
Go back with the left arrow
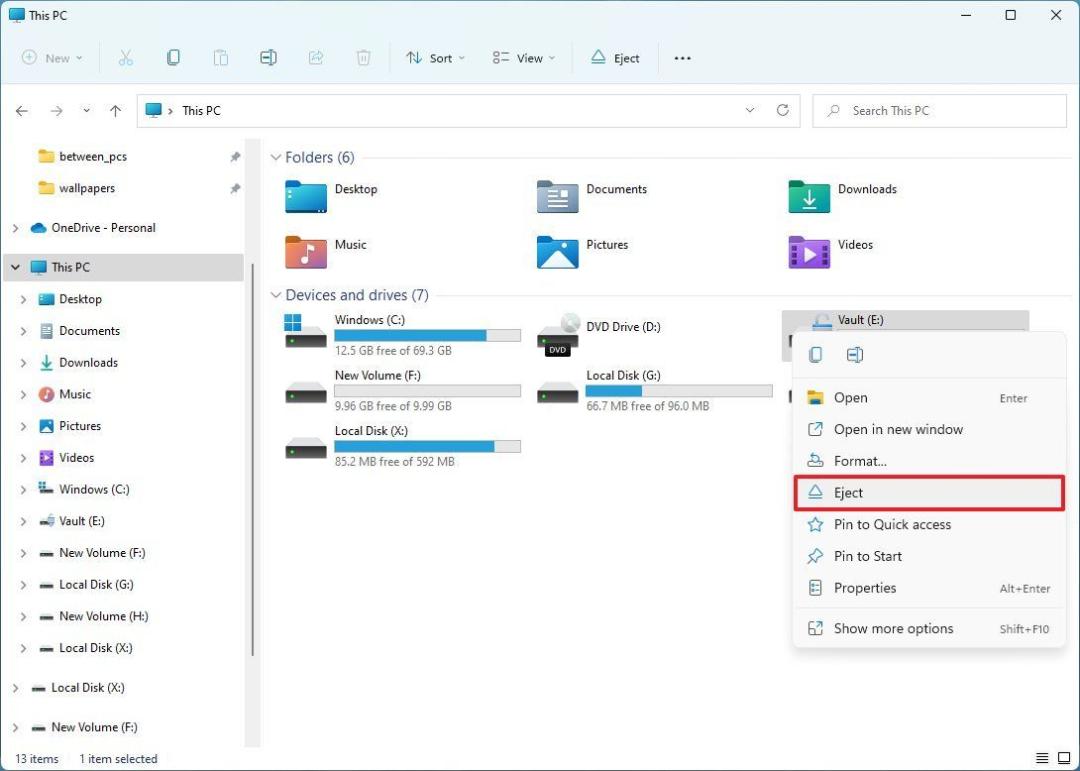[22, 110]
